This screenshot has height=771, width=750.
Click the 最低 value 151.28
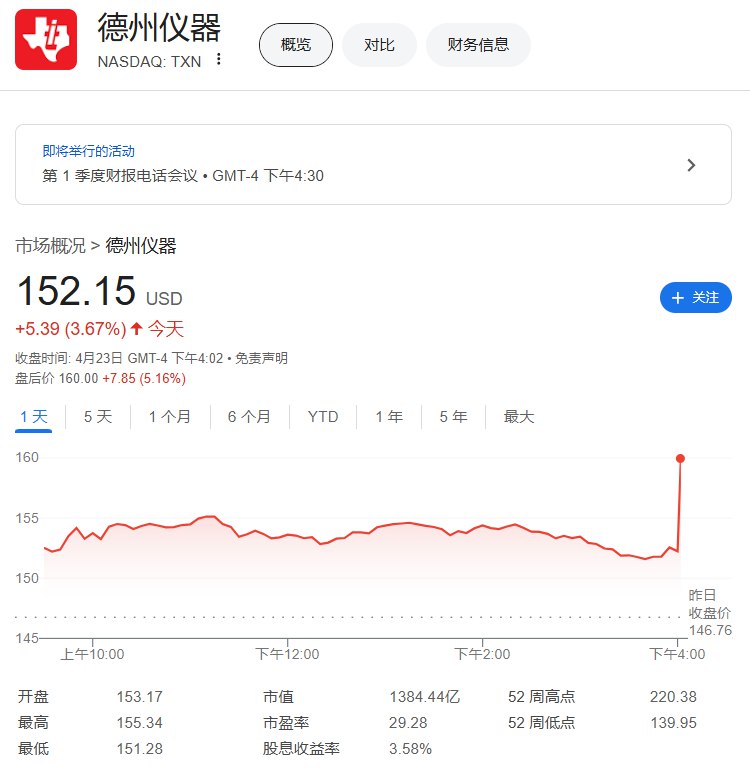pyautogui.click(x=139, y=748)
